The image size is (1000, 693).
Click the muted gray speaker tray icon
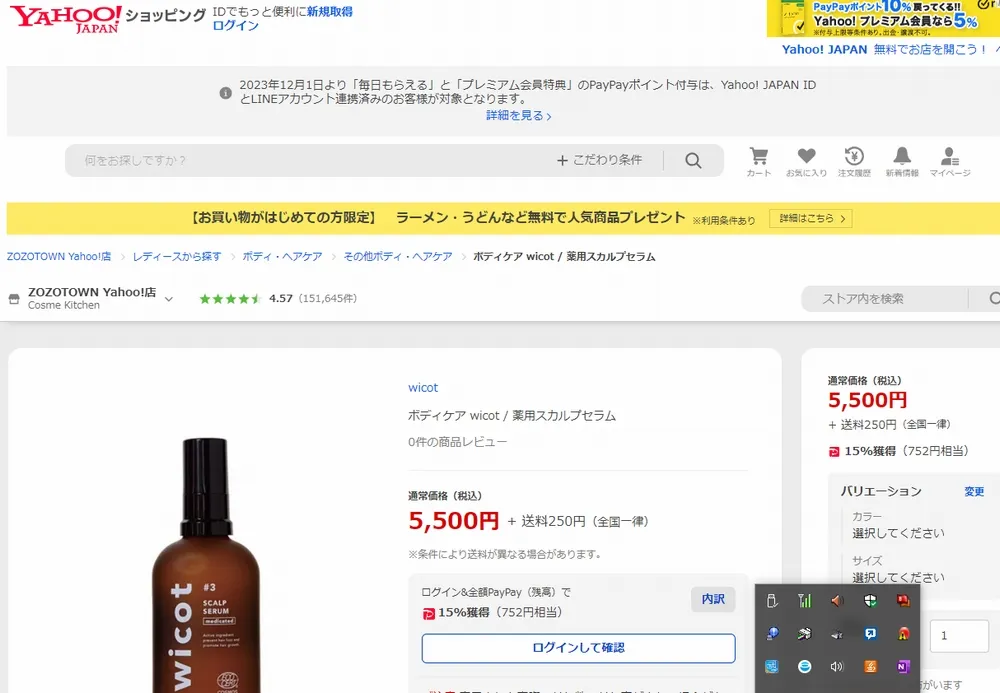click(x=837, y=634)
